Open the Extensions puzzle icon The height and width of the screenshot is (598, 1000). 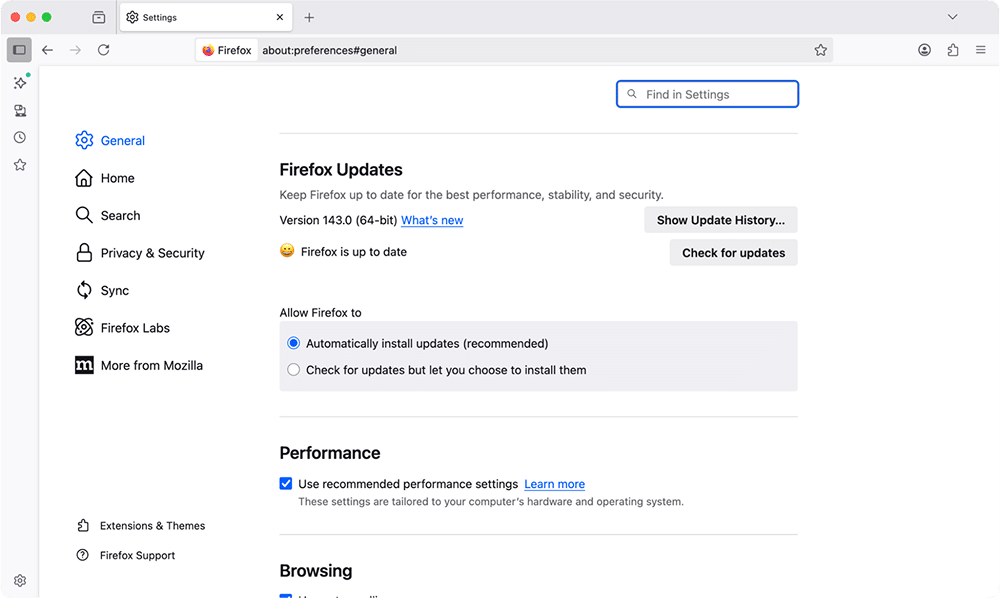(x=953, y=50)
